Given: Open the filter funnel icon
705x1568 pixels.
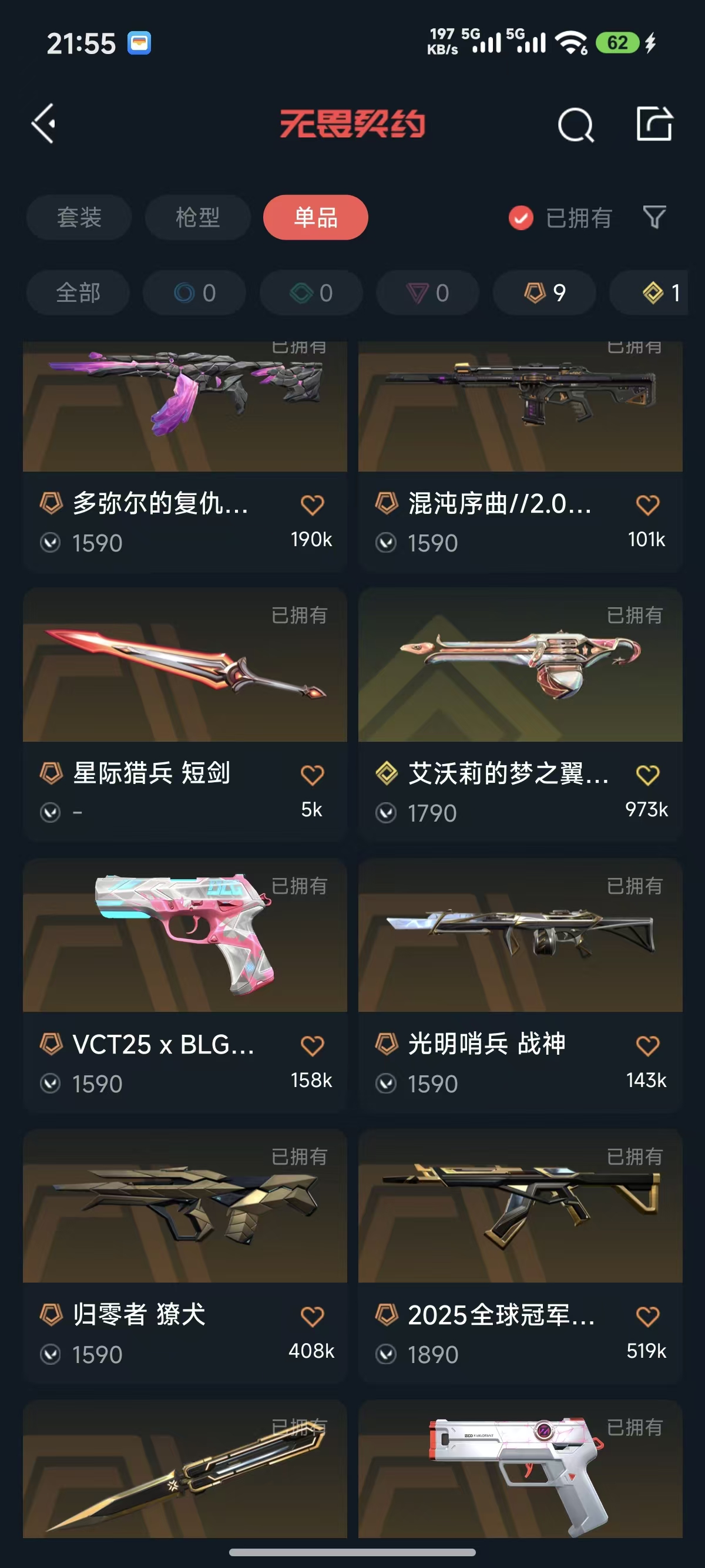Looking at the screenshot, I should [x=654, y=217].
